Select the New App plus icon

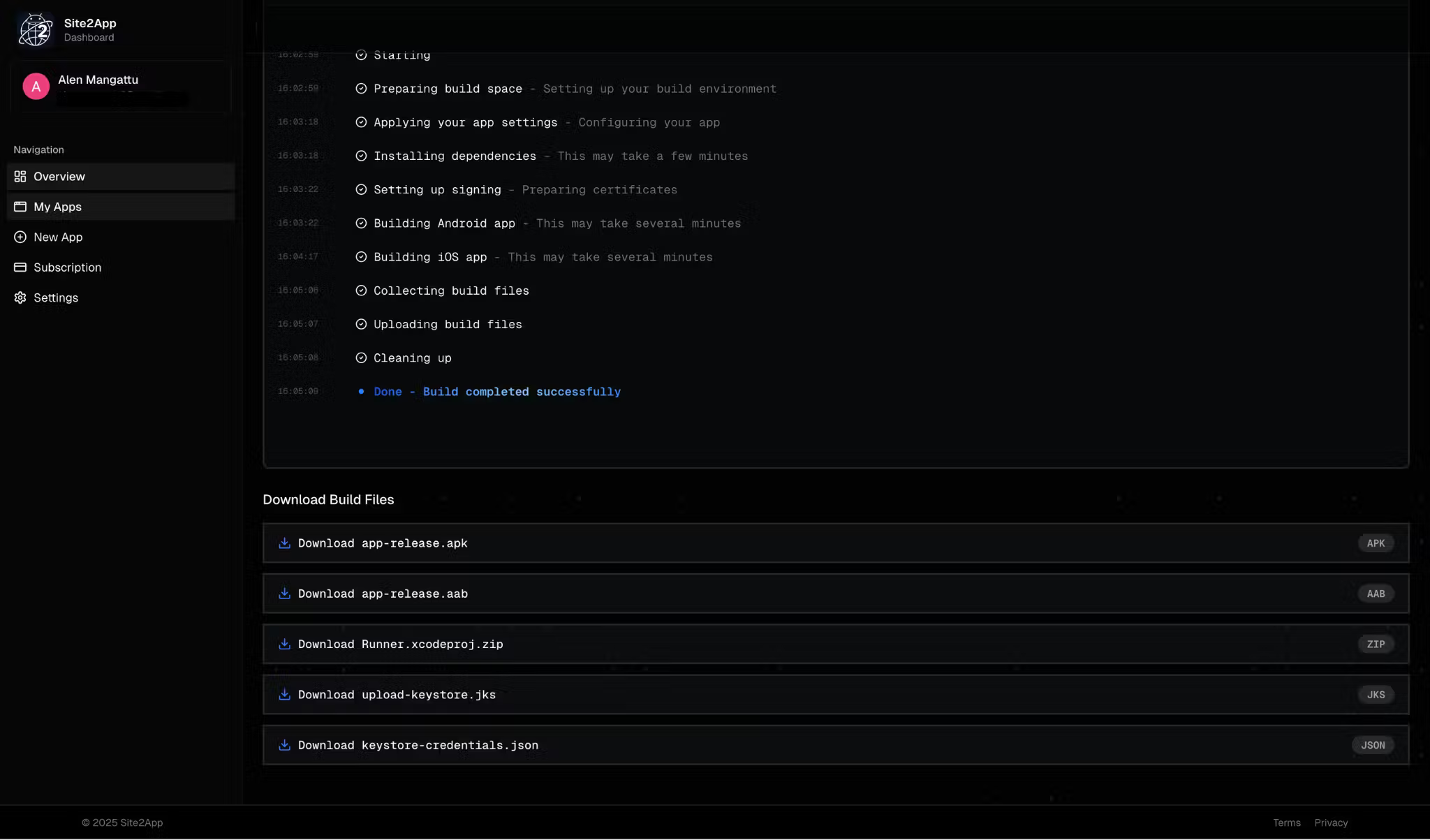(x=20, y=237)
